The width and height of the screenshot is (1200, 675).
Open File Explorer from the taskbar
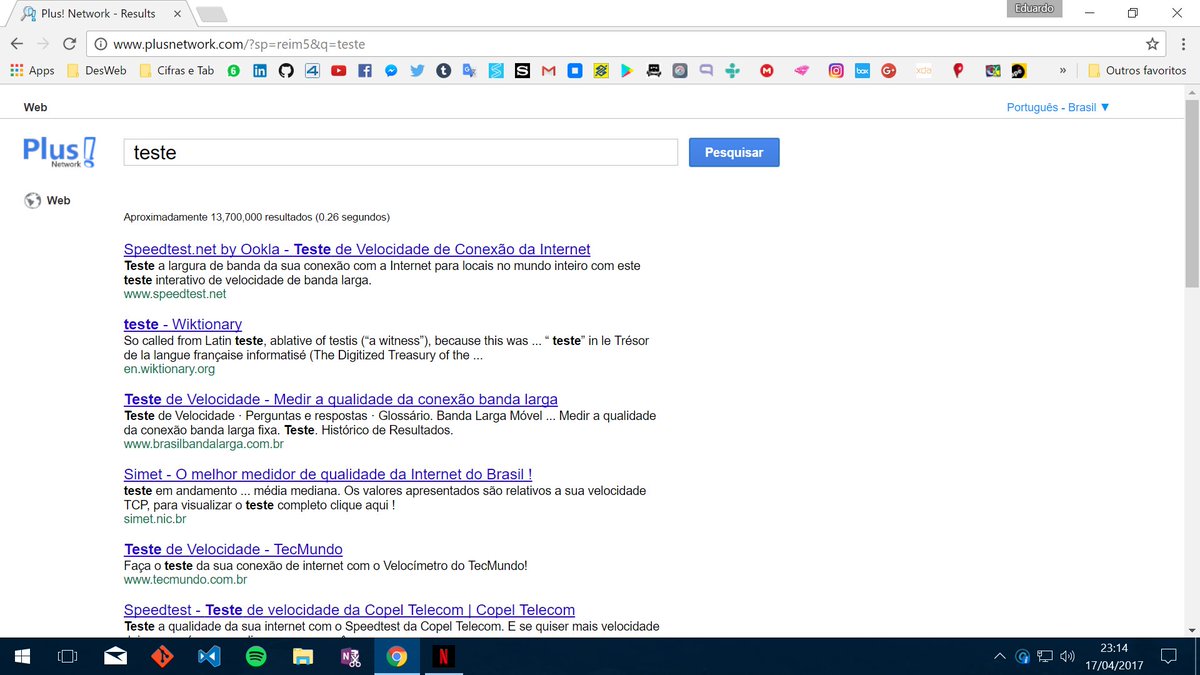pos(303,657)
